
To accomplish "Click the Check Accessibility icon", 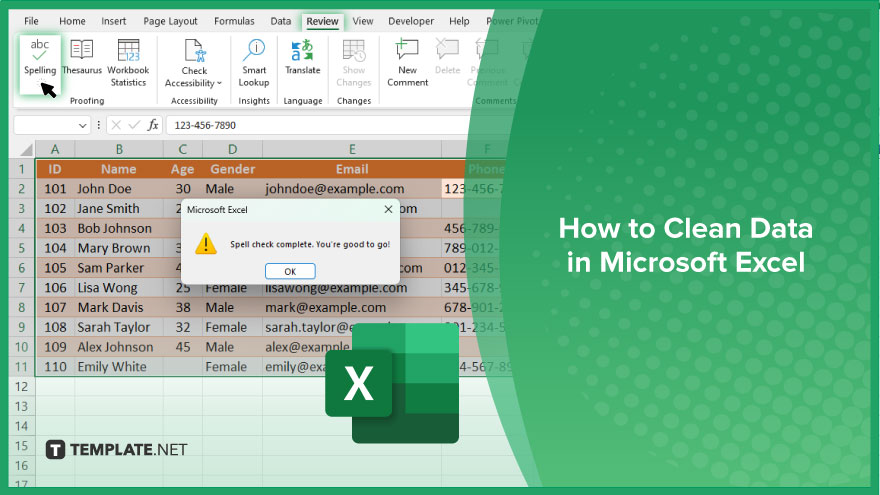I will [195, 51].
